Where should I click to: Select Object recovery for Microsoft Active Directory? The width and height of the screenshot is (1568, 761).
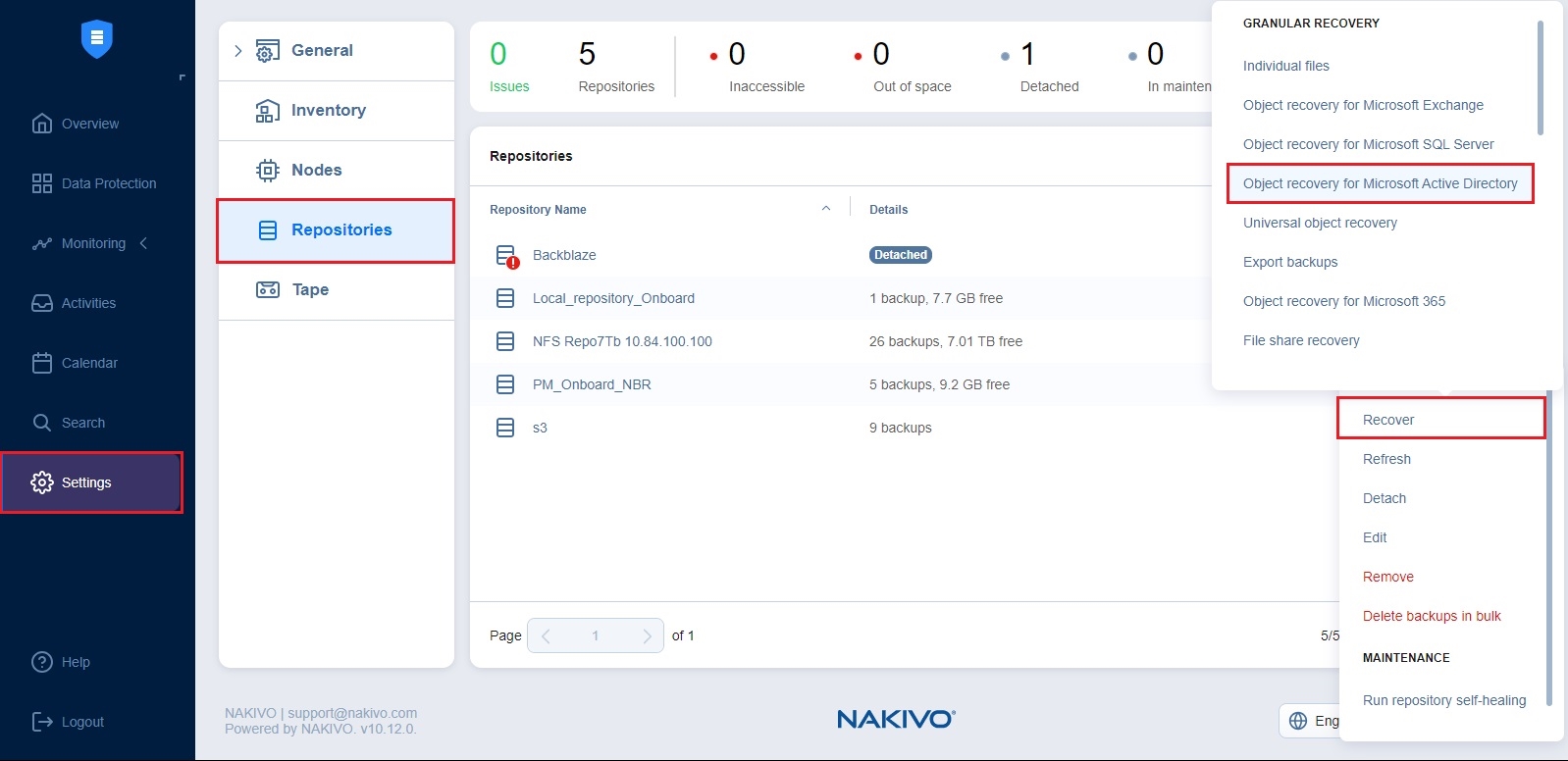(x=1380, y=183)
